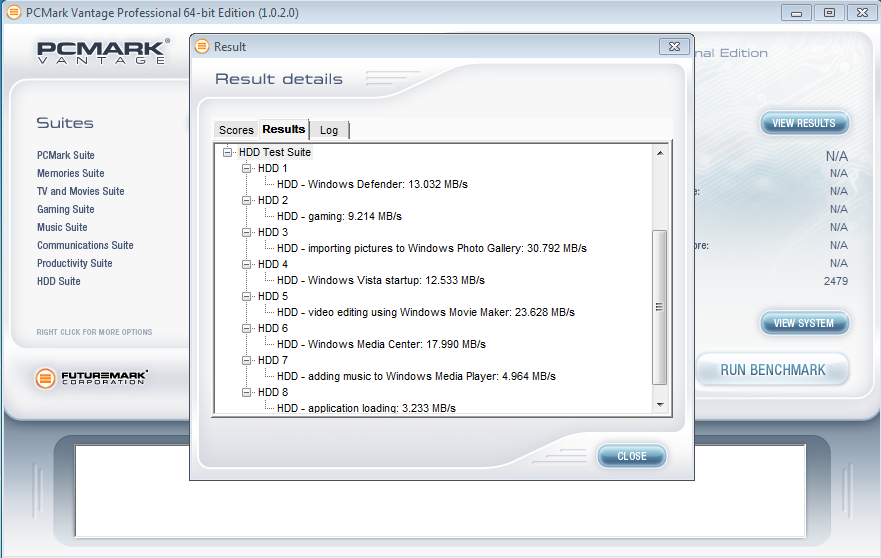Start the test with RUN BENCHMARK
This screenshot has width=881, height=558.
[x=773, y=370]
